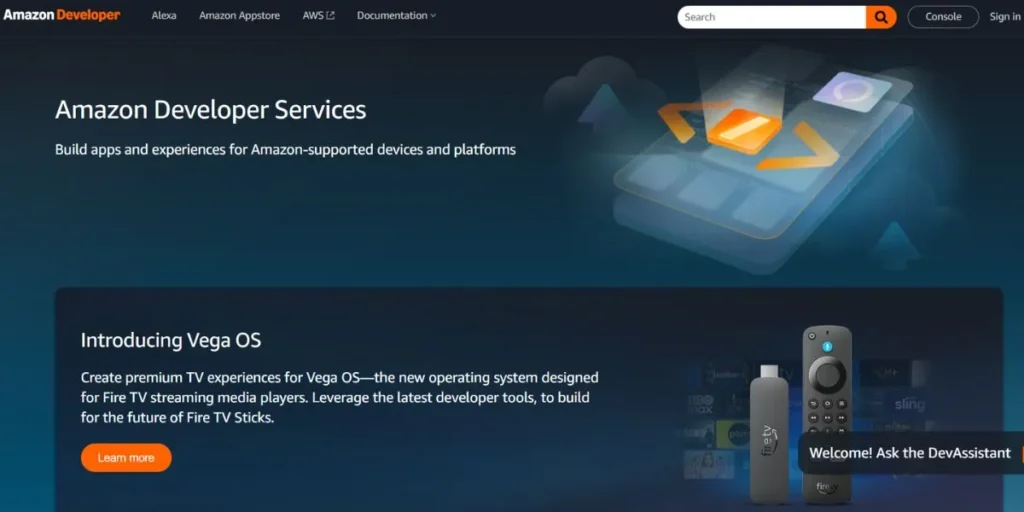Open the AWS external link
Viewport: 1024px width, 512px height.
click(318, 16)
